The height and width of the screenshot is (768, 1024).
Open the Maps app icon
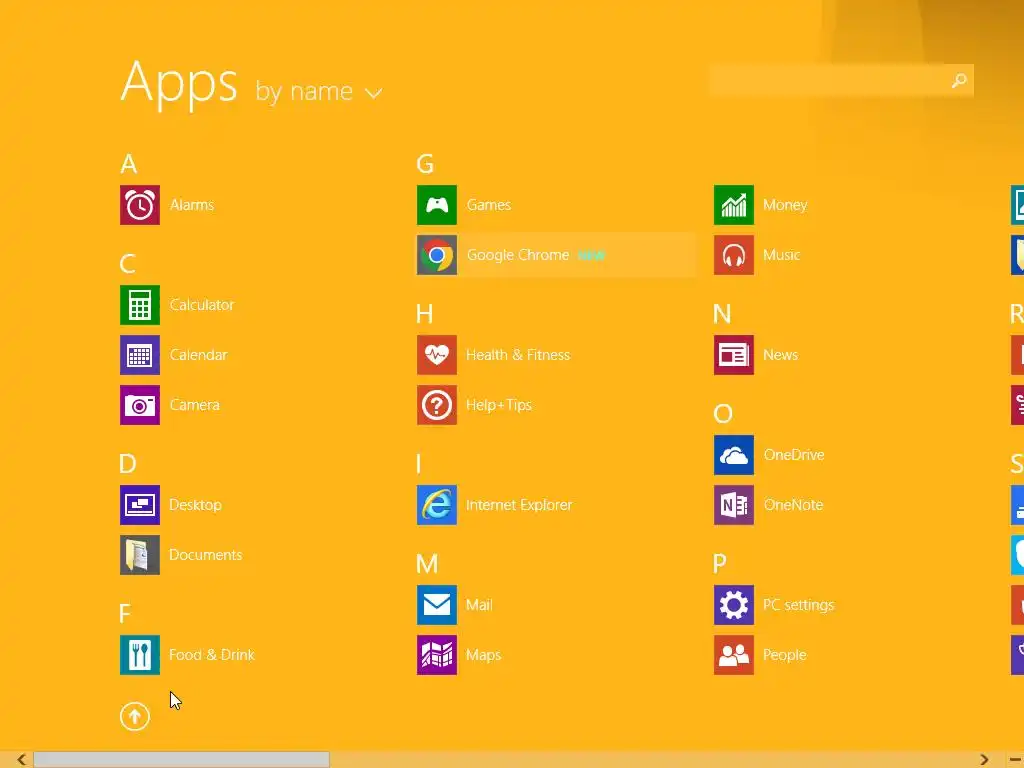[437, 655]
